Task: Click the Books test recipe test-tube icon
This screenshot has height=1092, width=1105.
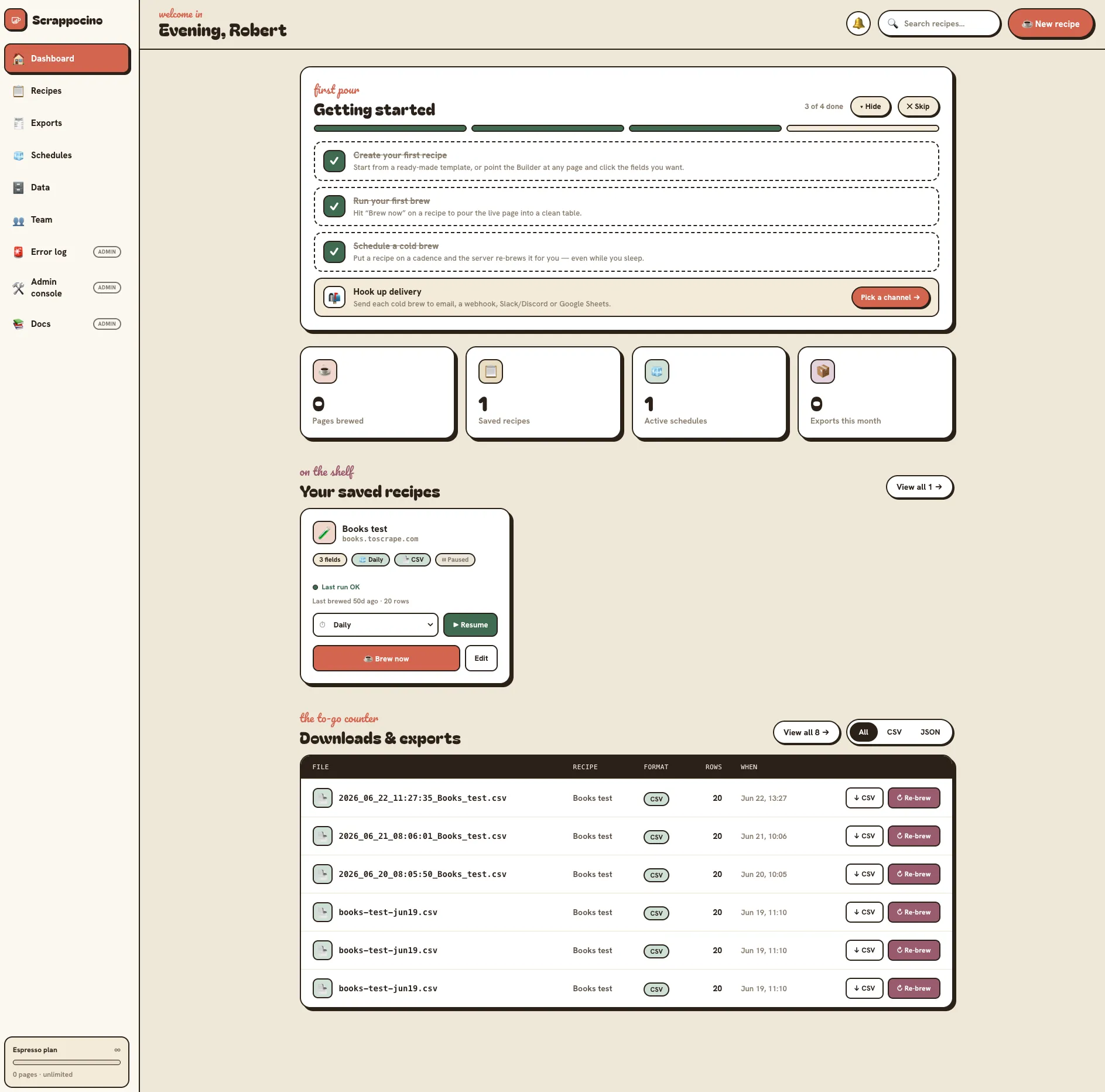Action: coord(324,533)
